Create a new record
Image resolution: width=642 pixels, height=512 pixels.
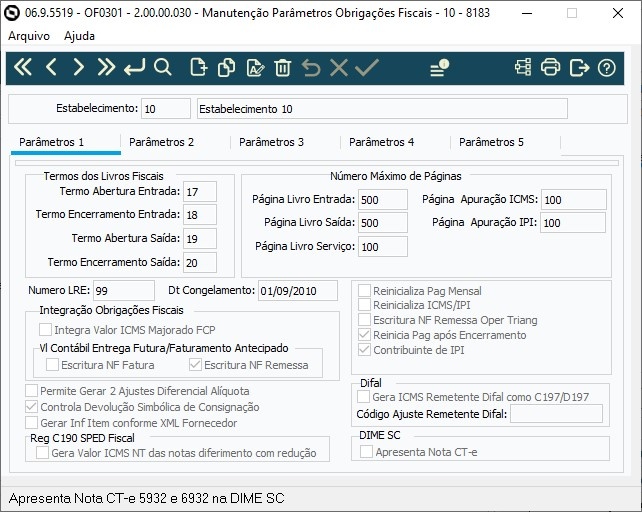pos(198,68)
